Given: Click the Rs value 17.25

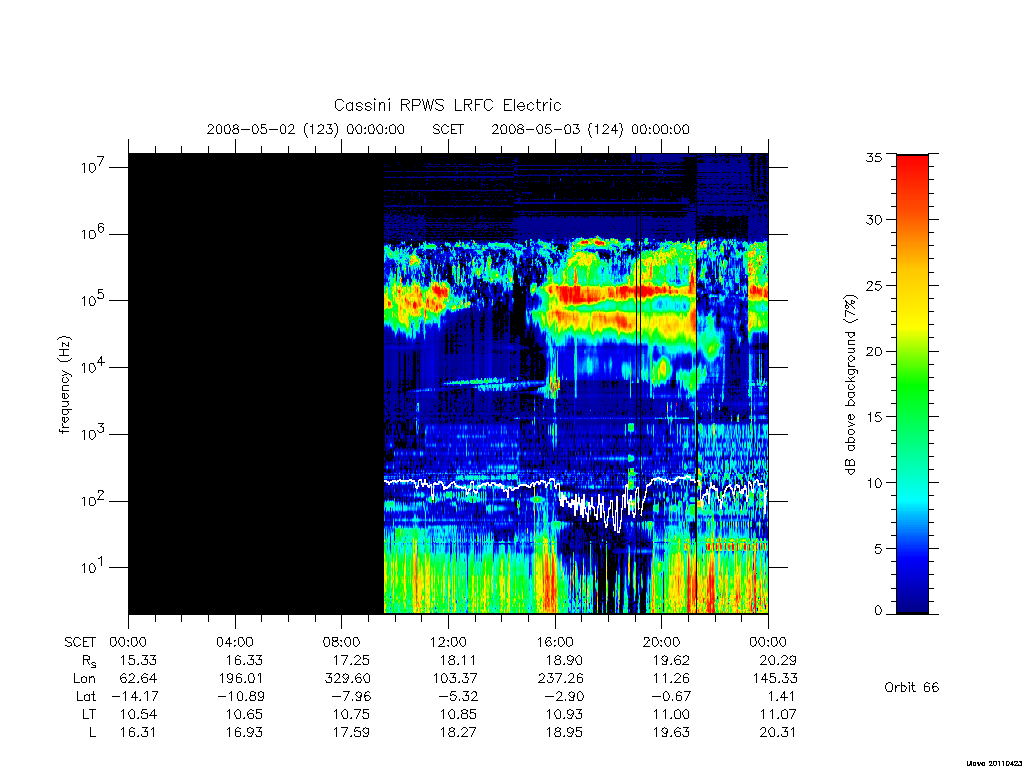Looking at the screenshot, I should [x=351, y=660].
